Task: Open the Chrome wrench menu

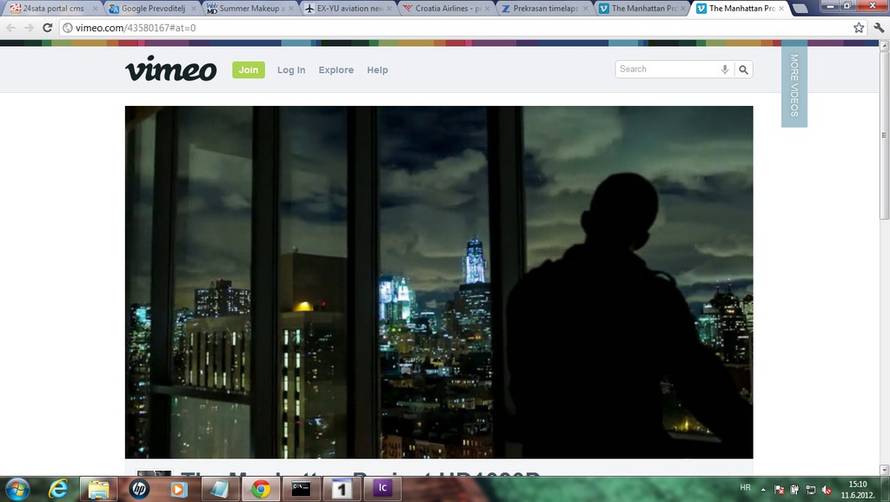Action: coord(879,27)
